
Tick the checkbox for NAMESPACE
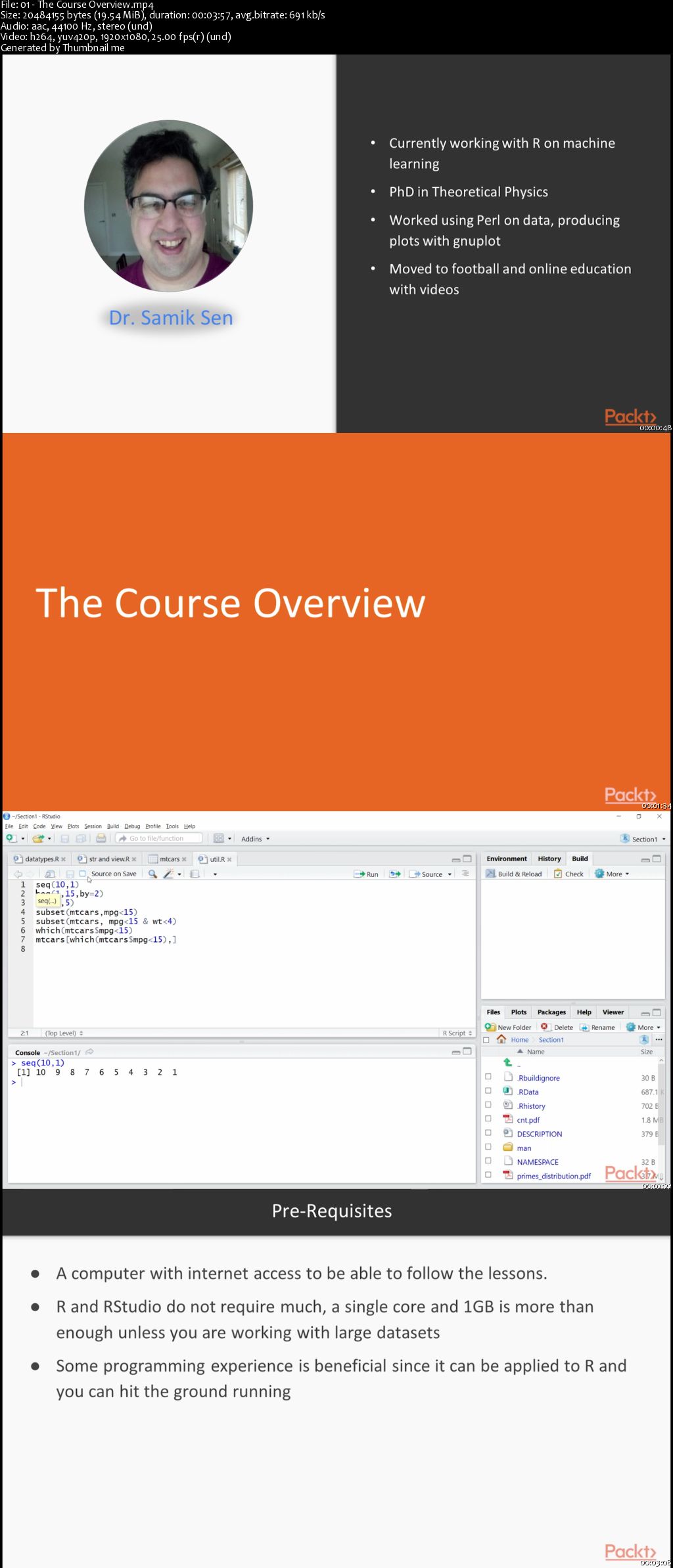(488, 1161)
